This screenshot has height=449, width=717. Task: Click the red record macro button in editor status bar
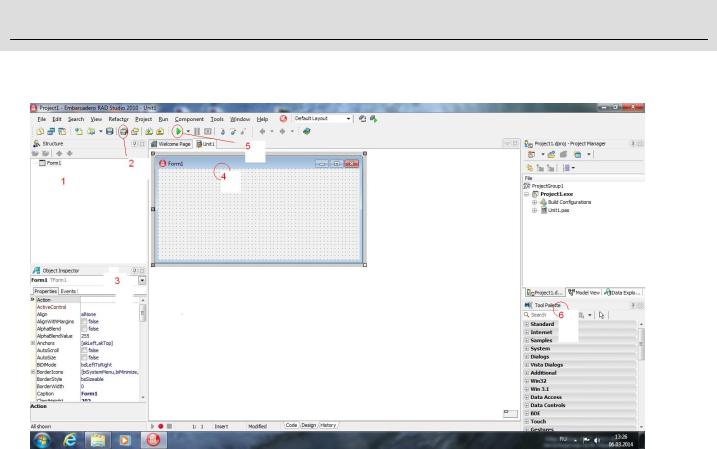click(x=161, y=426)
